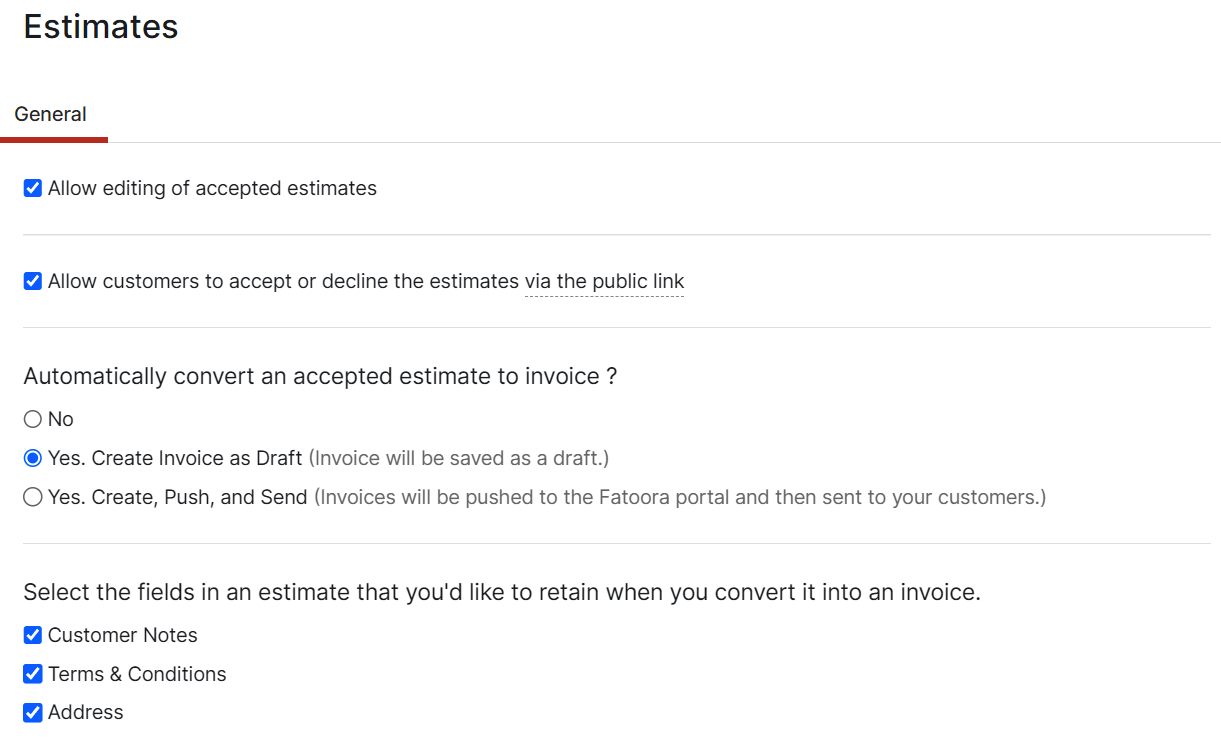Image resolution: width=1221 pixels, height=752 pixels.
Task: Untick the Address checkbox
Action: [33, 713]
